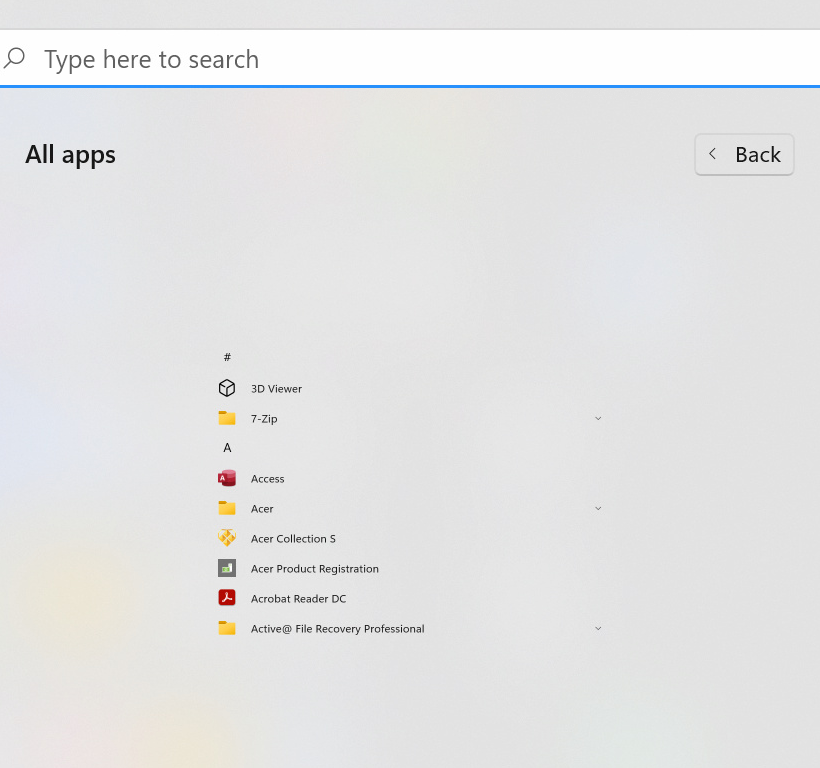820x768 pixels.
Task: Open Acrobat Reader DC icon
Action: point(226,598)
